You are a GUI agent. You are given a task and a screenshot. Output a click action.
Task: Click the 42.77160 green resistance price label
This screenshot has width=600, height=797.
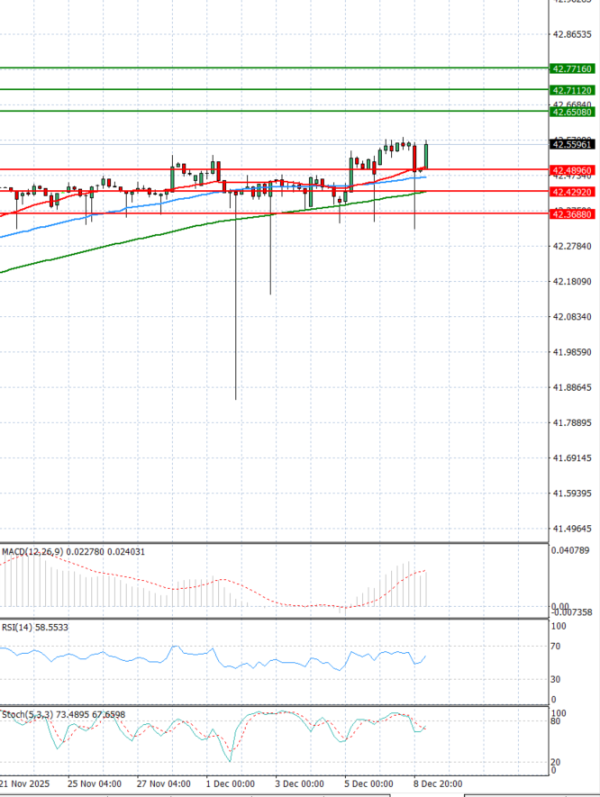coord(572,68)
